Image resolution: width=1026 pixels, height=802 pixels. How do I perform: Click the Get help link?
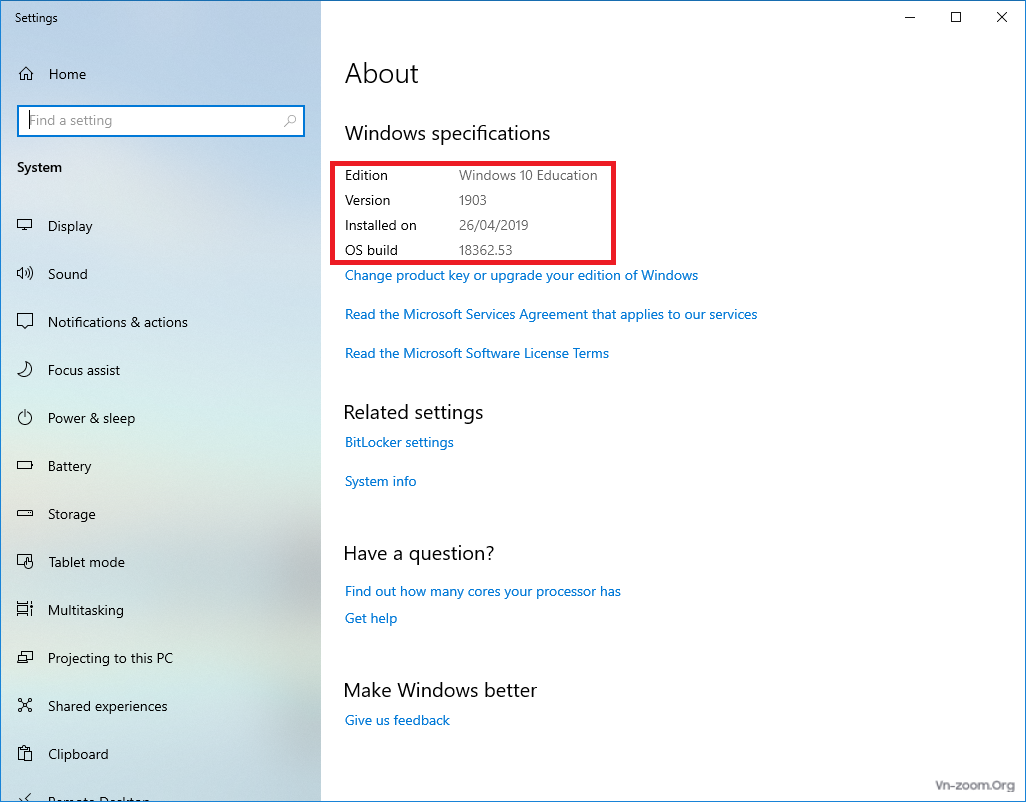370,618
